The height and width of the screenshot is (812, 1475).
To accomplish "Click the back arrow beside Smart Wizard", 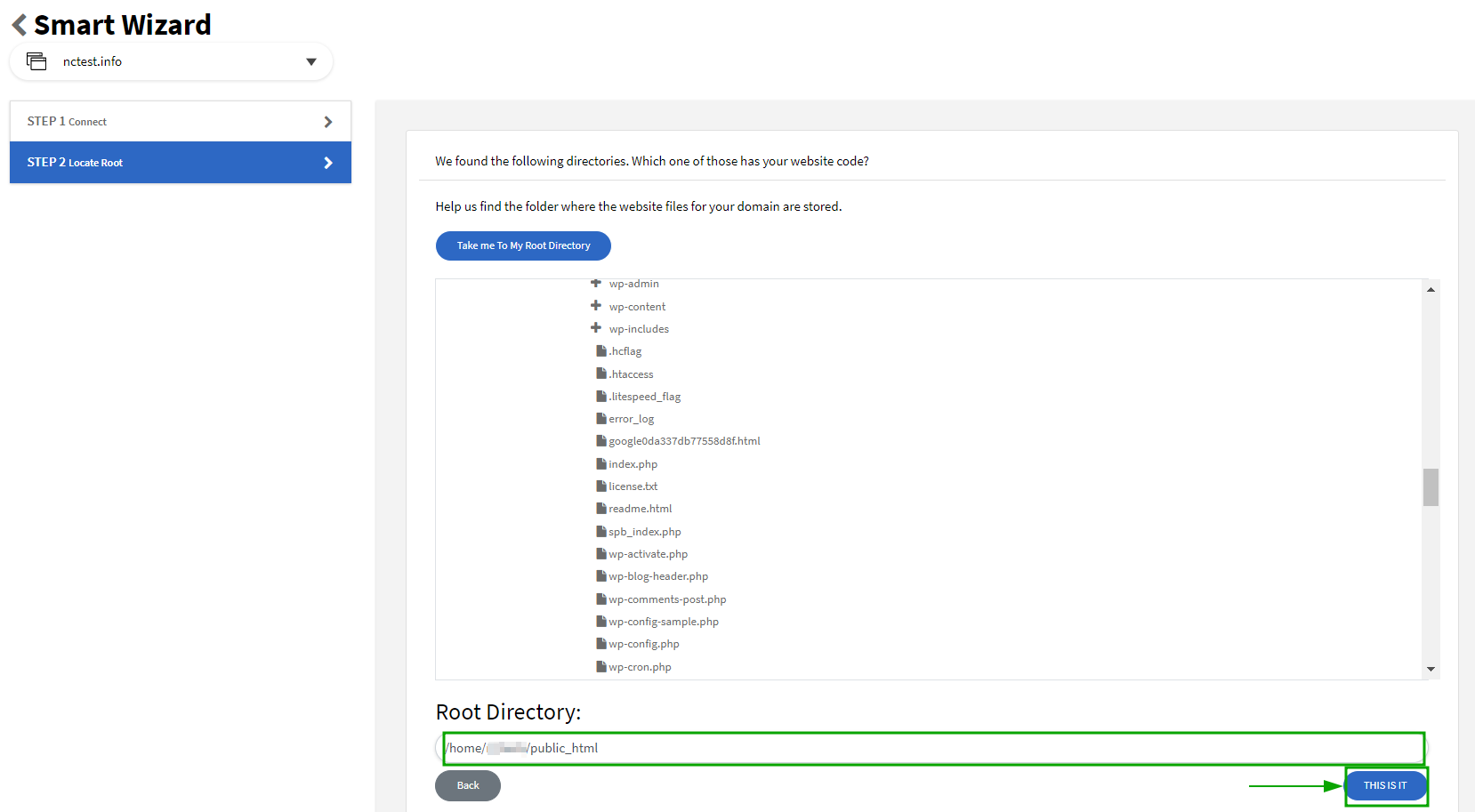I will pos(20,25).
